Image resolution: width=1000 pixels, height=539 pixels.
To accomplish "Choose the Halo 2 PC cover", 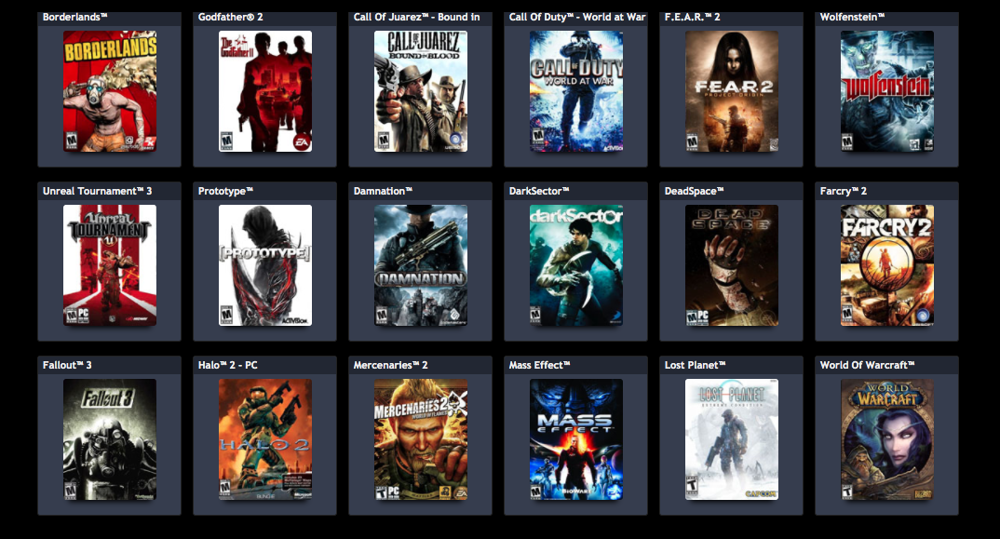I will [265, 439].
